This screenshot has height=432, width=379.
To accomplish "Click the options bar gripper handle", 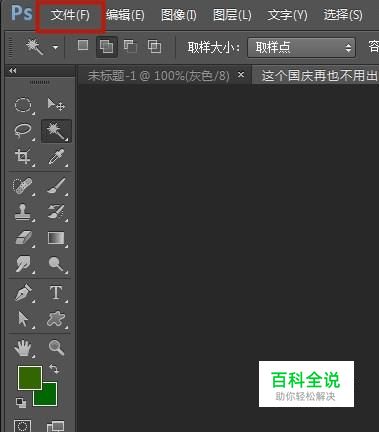I will pos(11,47).
